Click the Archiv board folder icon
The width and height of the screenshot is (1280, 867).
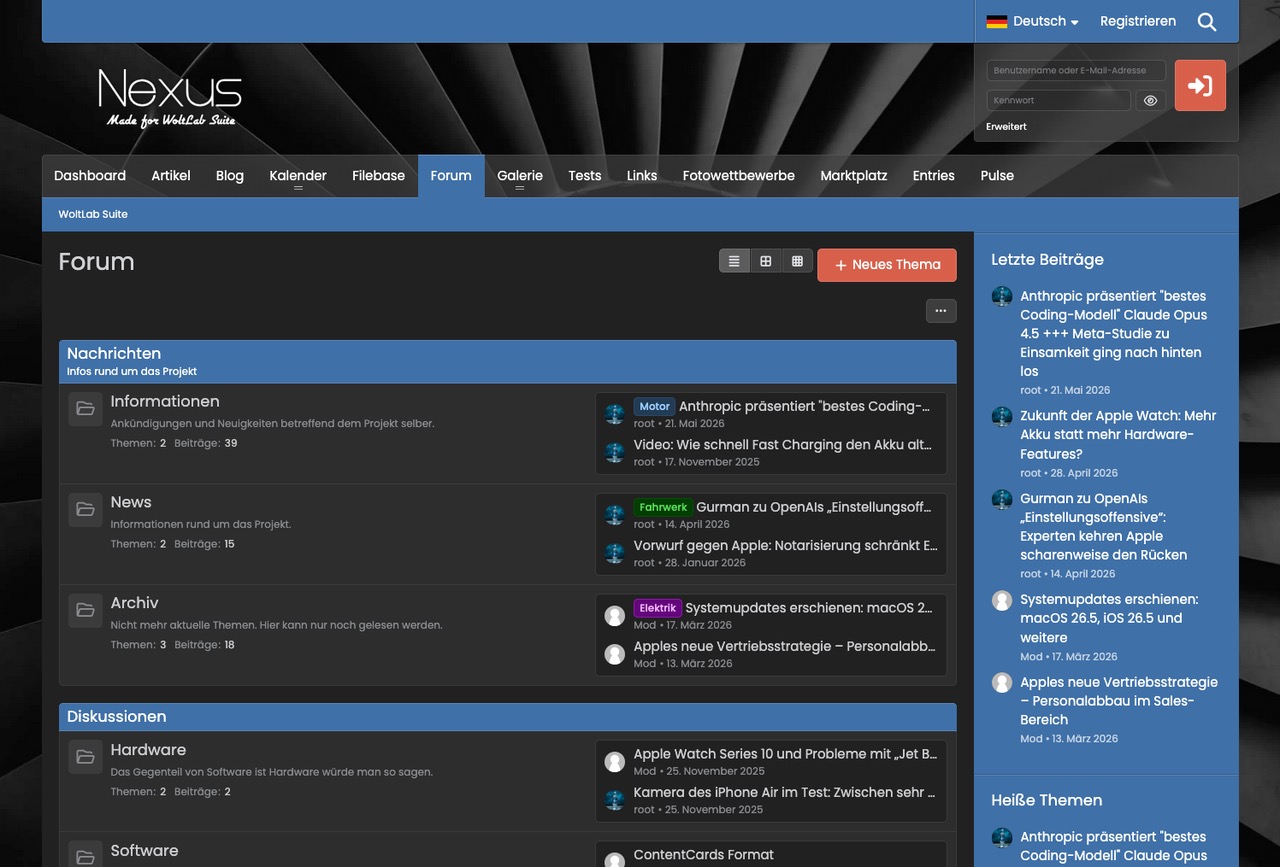pos(86,610)
